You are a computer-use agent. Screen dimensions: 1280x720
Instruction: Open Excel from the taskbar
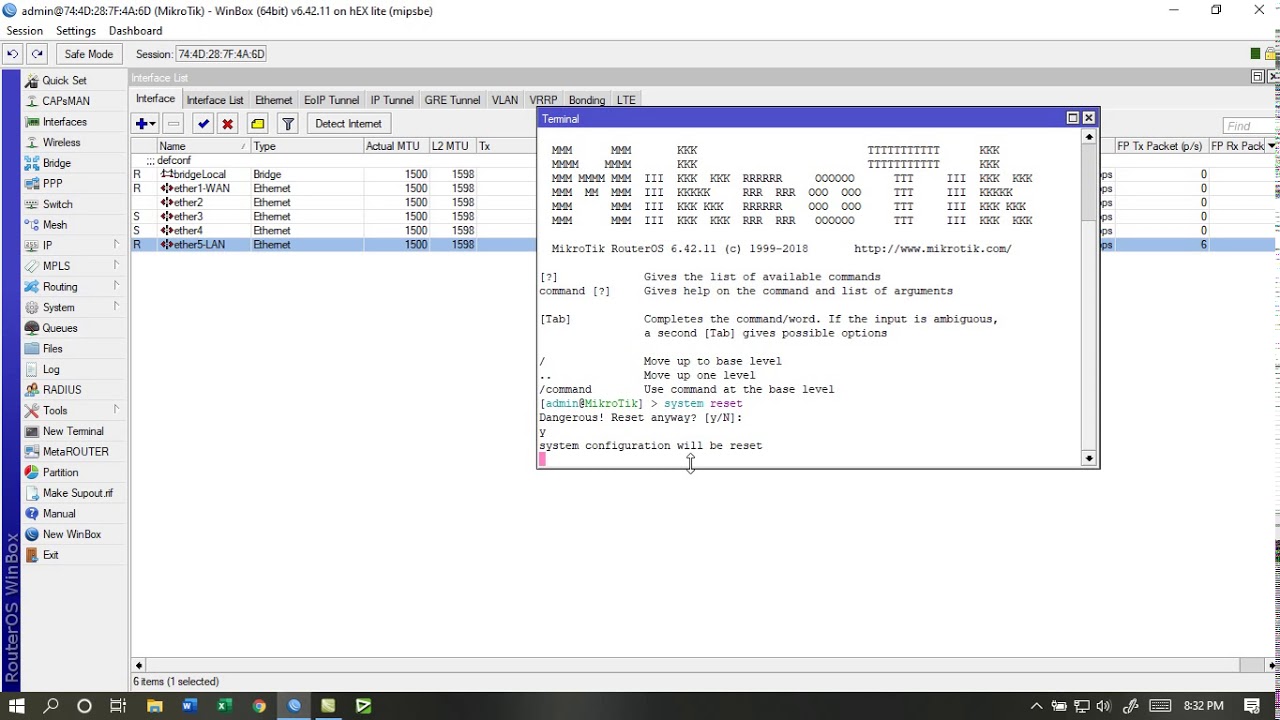tap(224, 706)
